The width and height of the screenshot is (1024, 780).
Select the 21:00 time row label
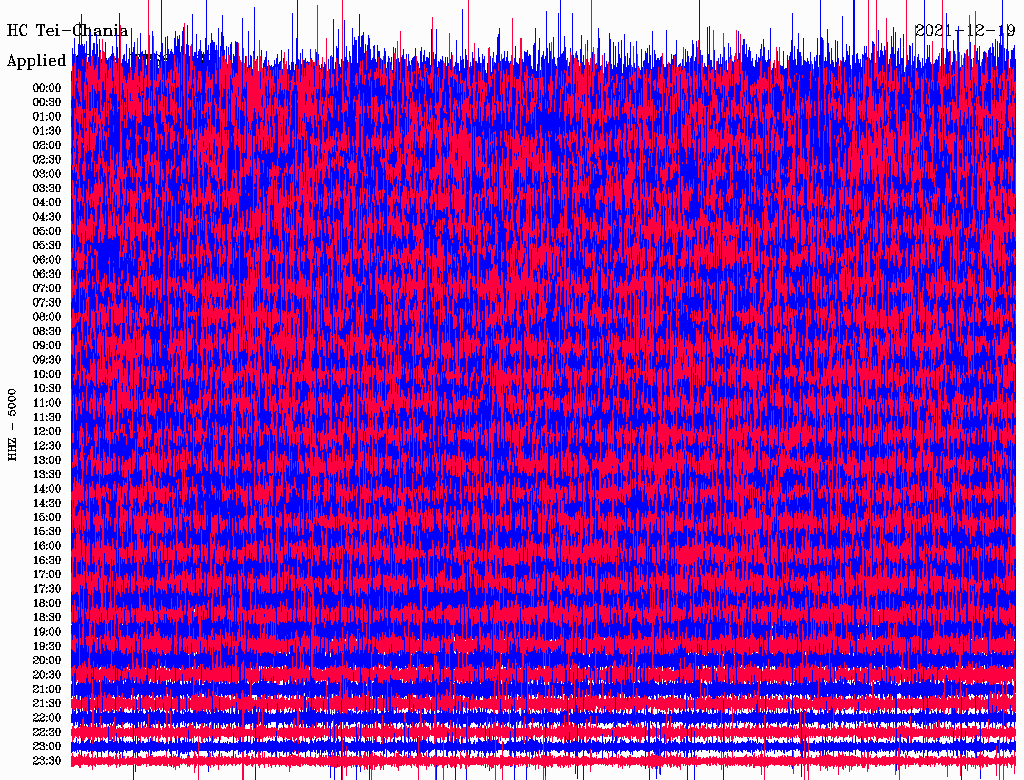tap(47, 689)
